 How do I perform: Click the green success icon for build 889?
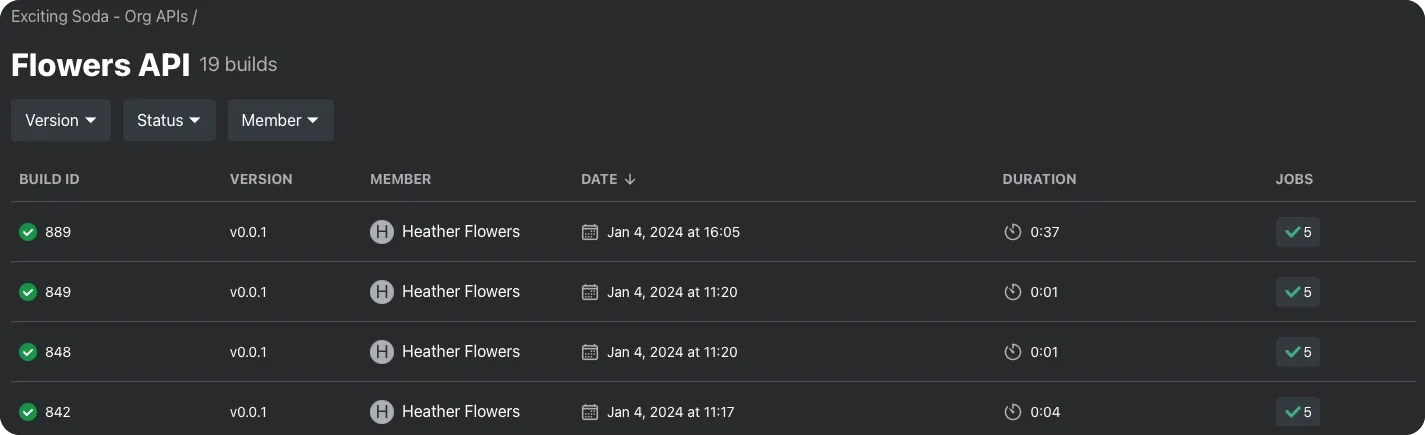point(28,232)
